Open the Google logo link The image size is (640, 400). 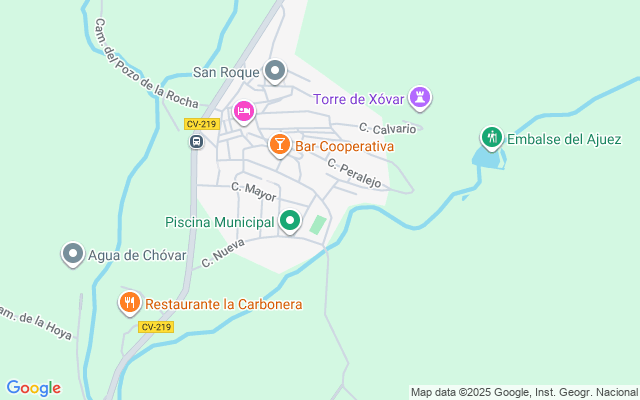pyautogui.click(x=34, y=388)
